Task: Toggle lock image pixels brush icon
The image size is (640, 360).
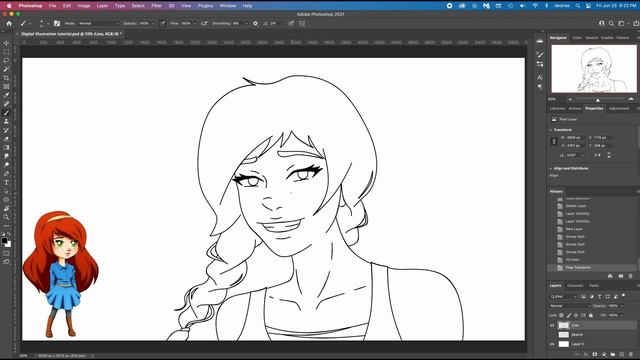Action: [x=569, y=315]
